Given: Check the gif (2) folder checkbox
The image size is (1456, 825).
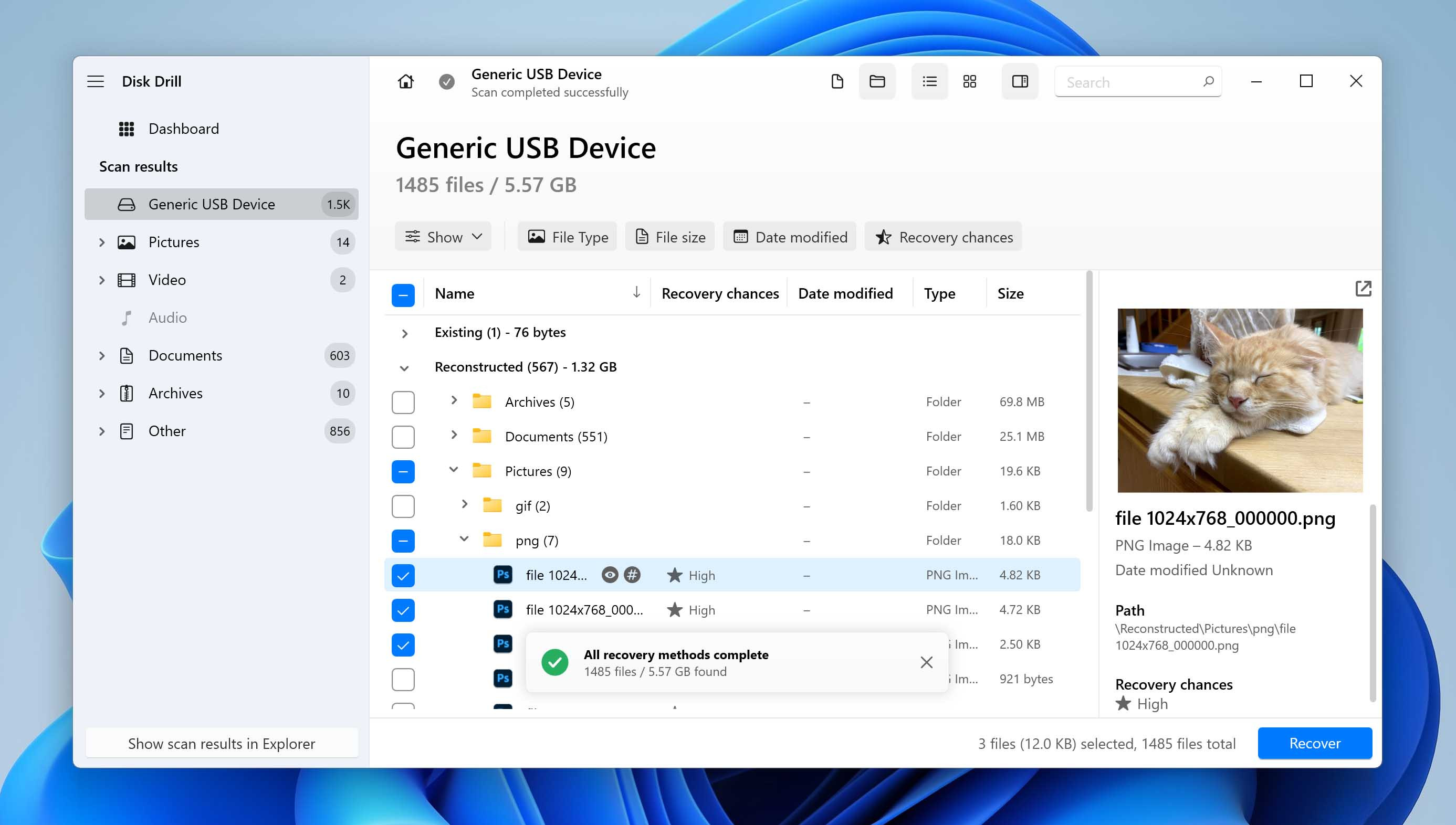Looking at the screenshot, I should tap(403, 506).
